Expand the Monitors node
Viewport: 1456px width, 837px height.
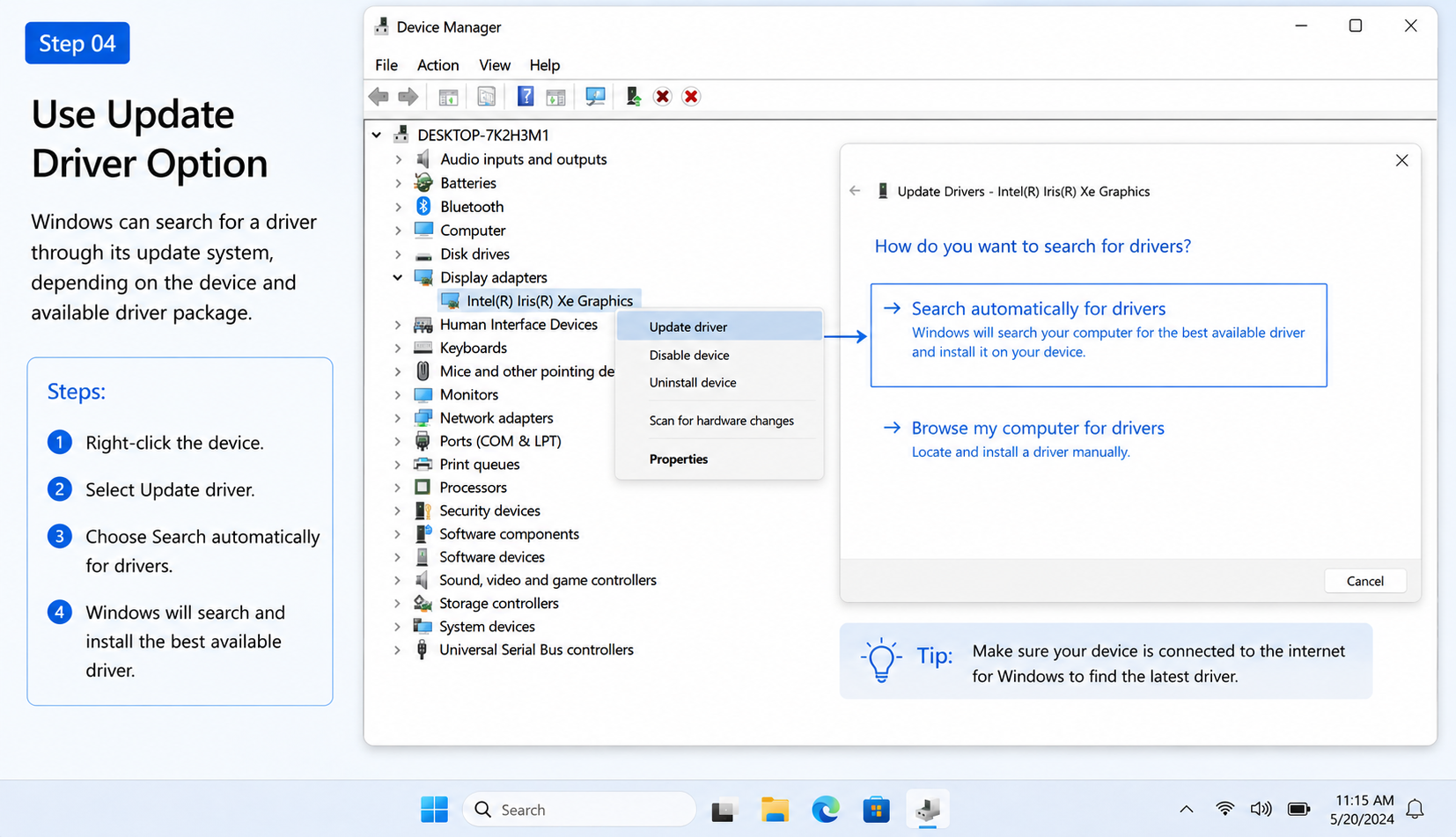(x=398, y=395)
